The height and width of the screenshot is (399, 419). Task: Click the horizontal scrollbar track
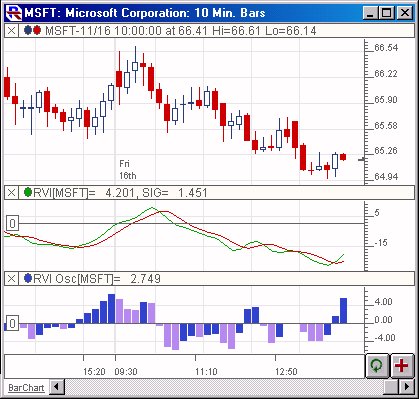223,387
